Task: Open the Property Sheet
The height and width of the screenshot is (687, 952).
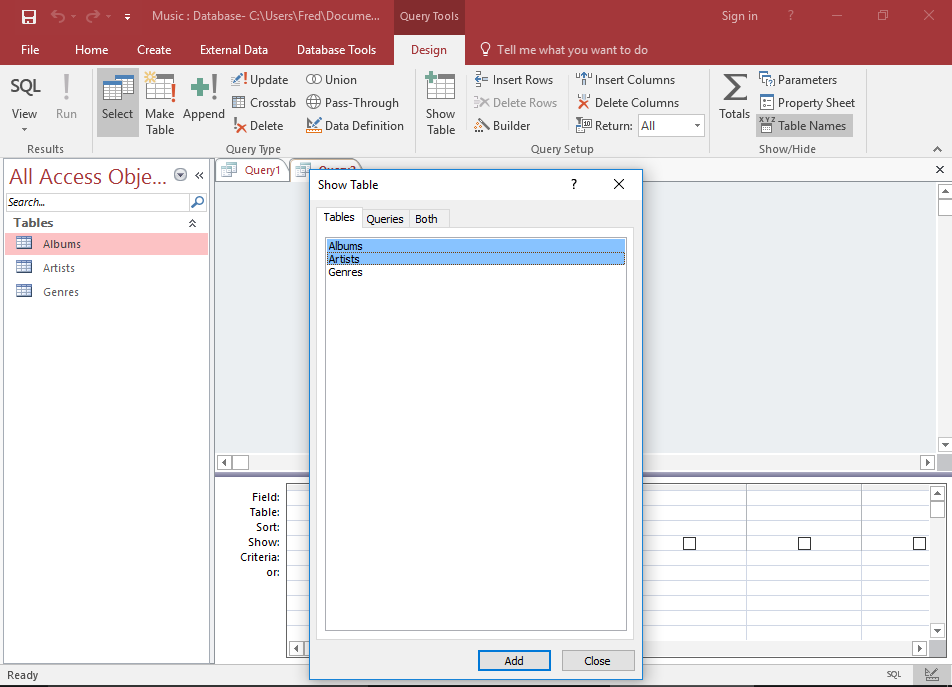Action: click(807, 103)
